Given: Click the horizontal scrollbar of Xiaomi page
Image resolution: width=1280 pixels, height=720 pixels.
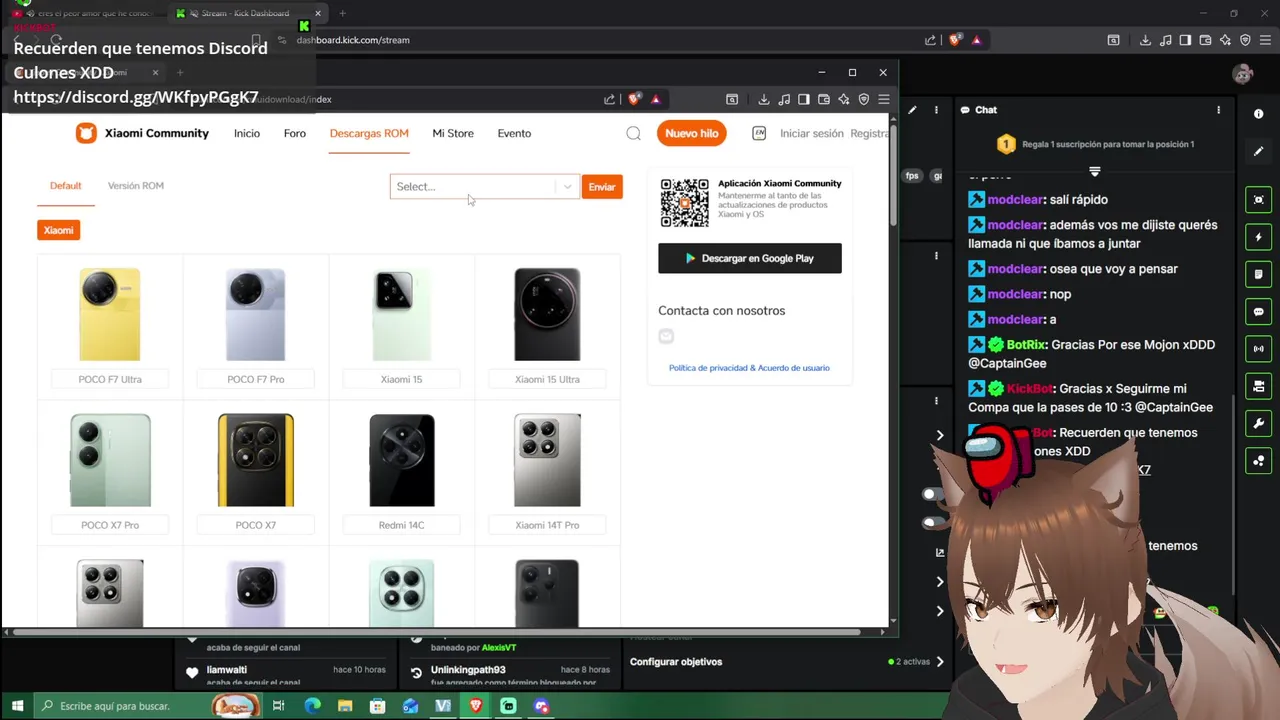Looking at the screenshot, I should (x=436, y=632).
